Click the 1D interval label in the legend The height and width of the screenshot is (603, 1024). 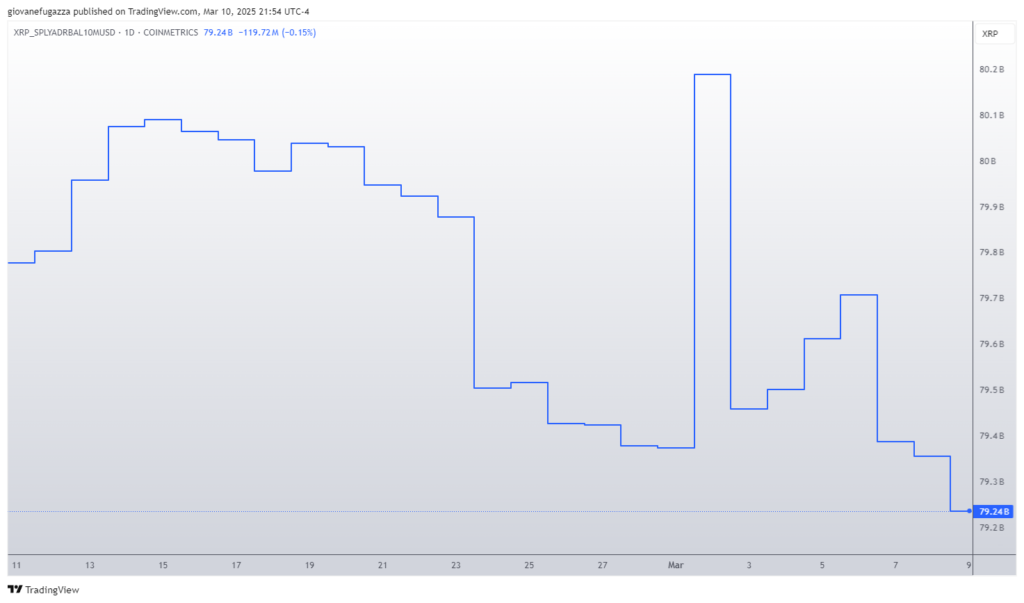[129, 32]
